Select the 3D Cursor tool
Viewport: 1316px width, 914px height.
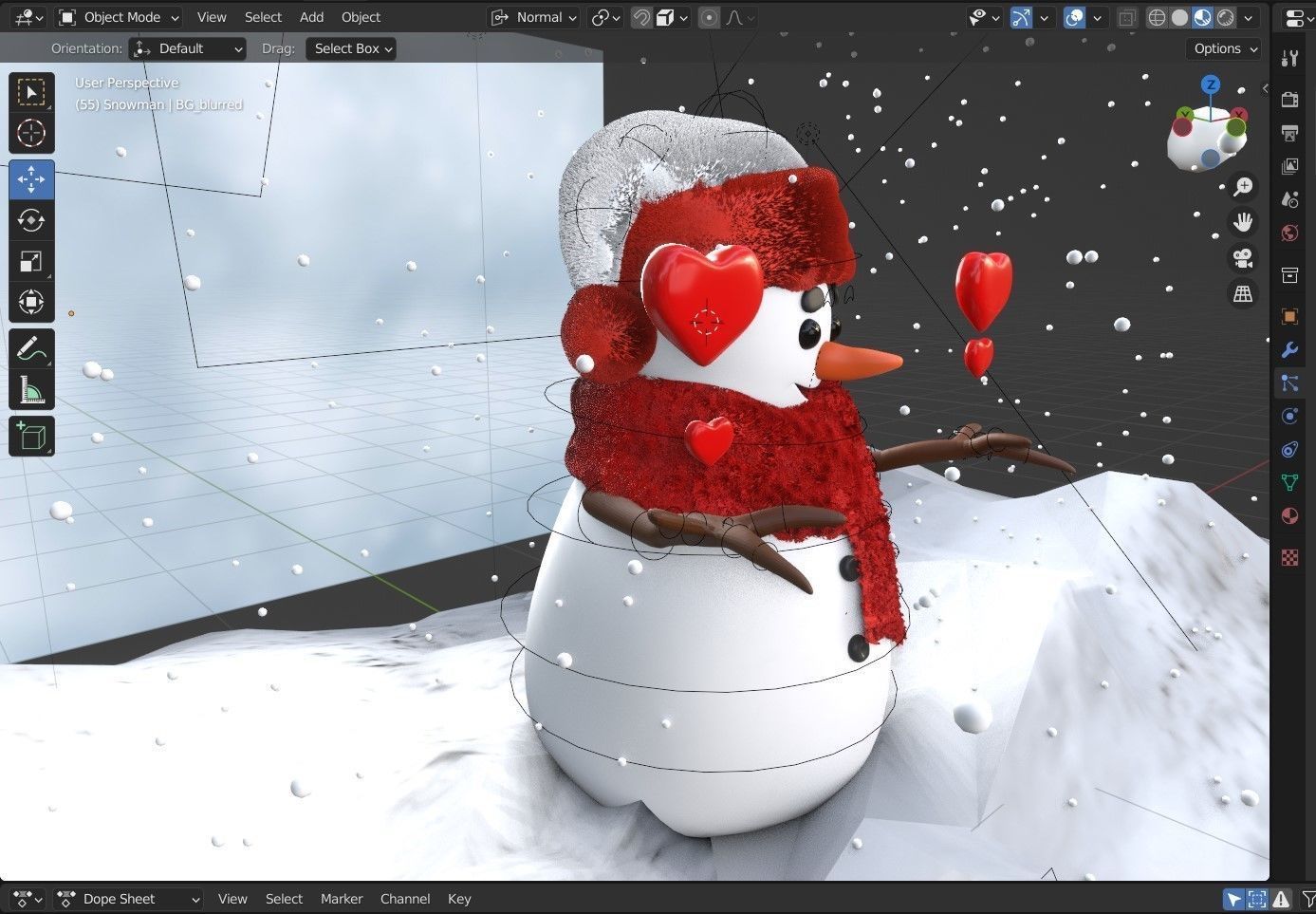(x=31, y=133)
